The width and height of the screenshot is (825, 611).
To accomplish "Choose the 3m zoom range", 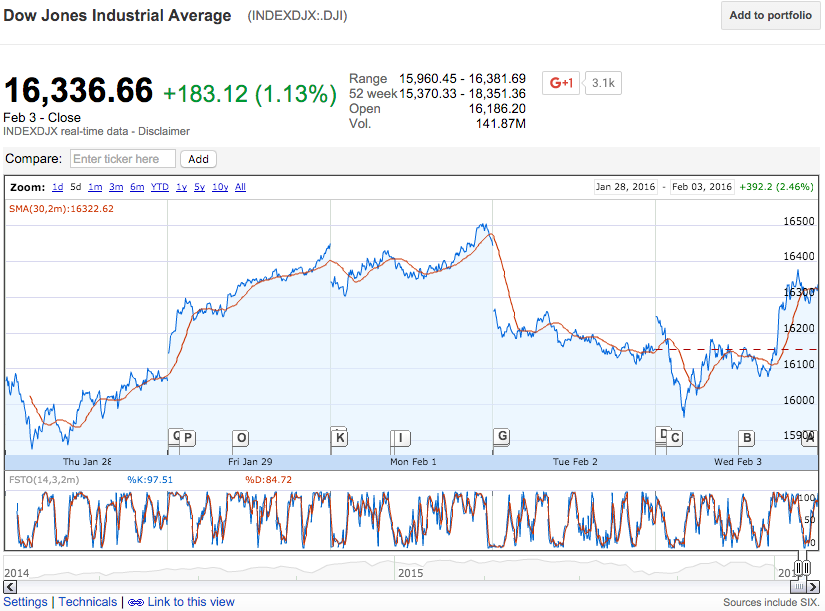I will (x=116, y=187).
